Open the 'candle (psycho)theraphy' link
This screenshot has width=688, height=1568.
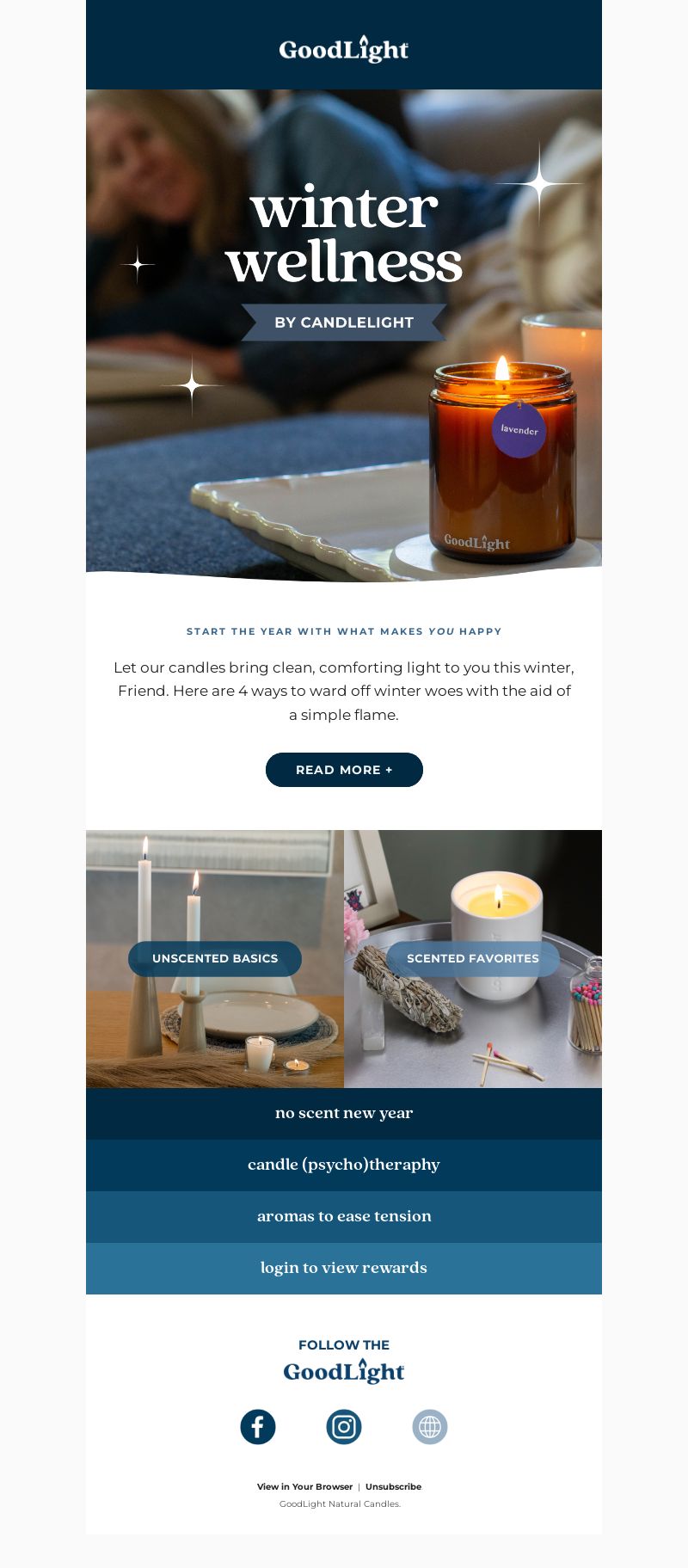pos(344,1165)
